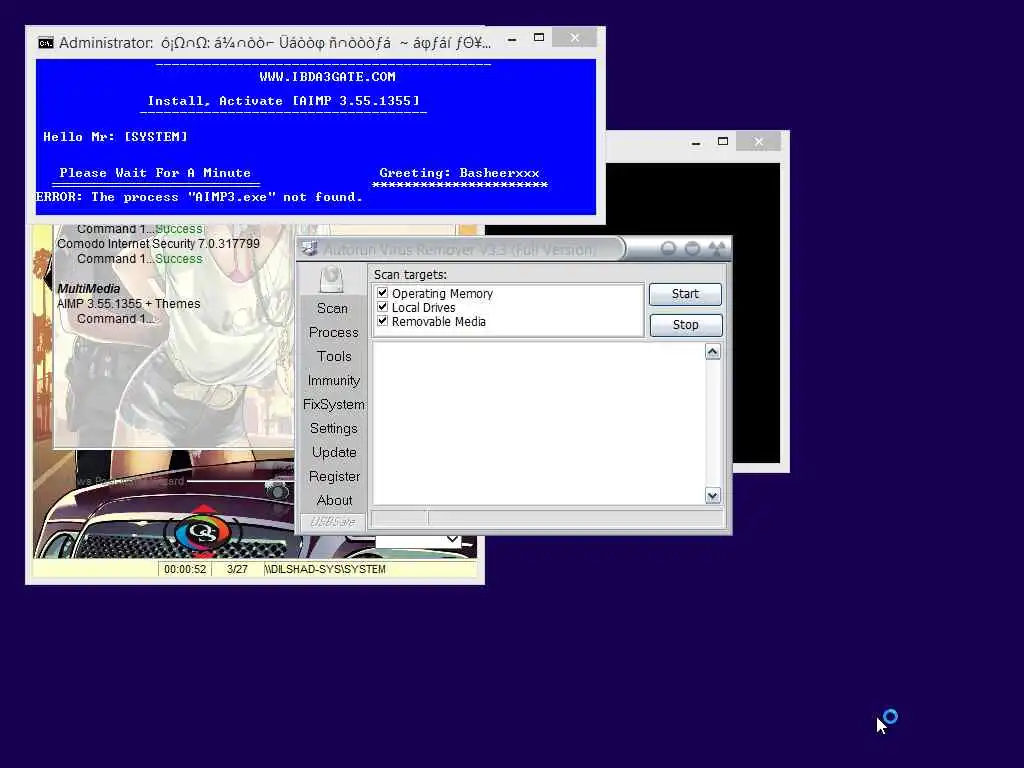1024x768 pixels.
Task: Click the scan results scroll up arrow
Action: point(712,352)
